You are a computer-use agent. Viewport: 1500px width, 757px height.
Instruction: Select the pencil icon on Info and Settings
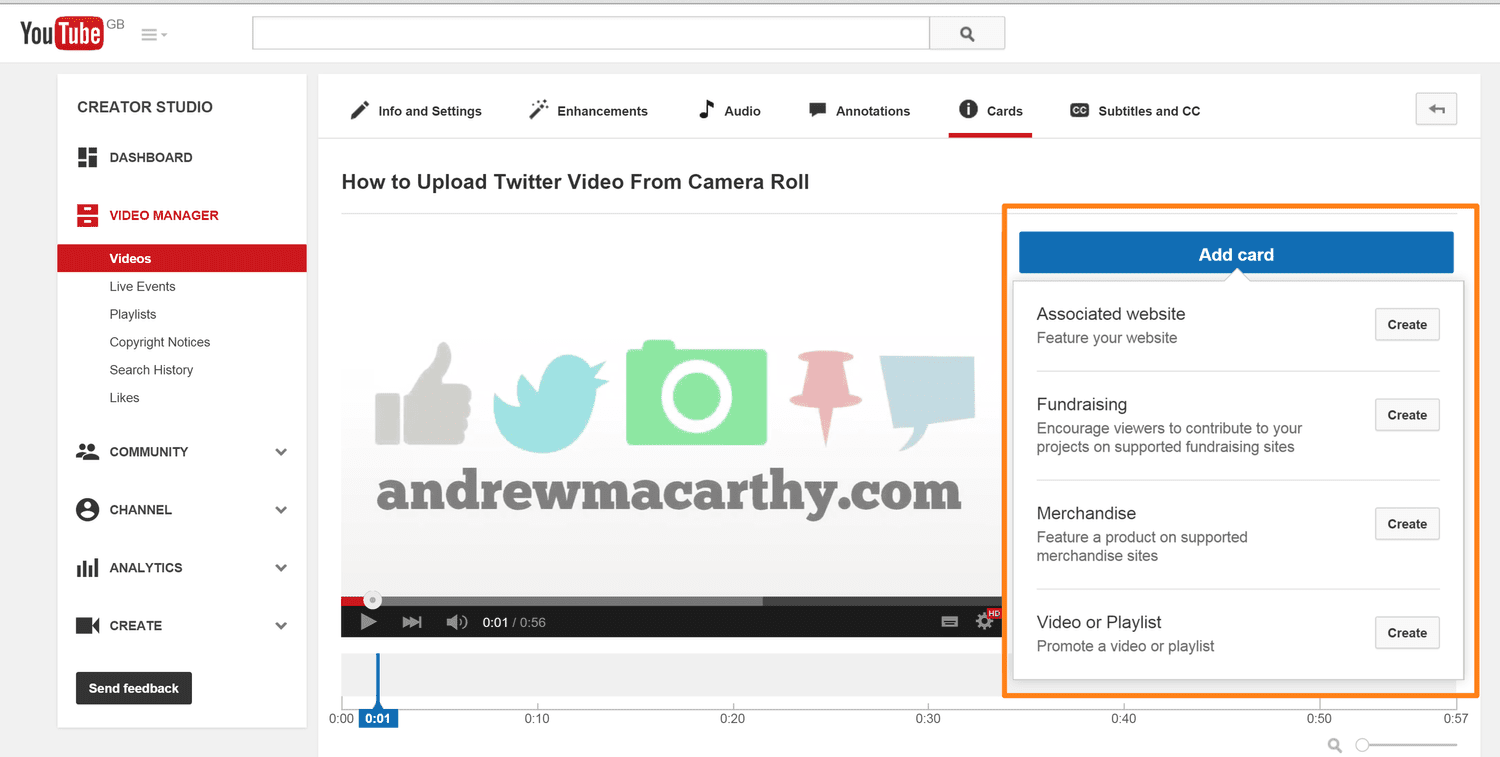[x=359, y=110]
